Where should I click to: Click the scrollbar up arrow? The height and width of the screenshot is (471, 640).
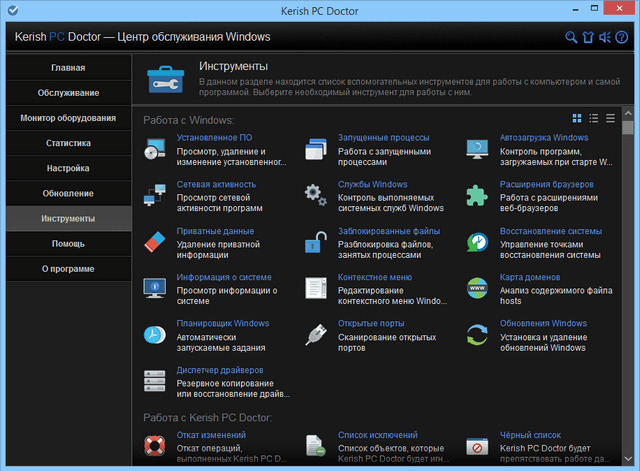pos(628,115)
